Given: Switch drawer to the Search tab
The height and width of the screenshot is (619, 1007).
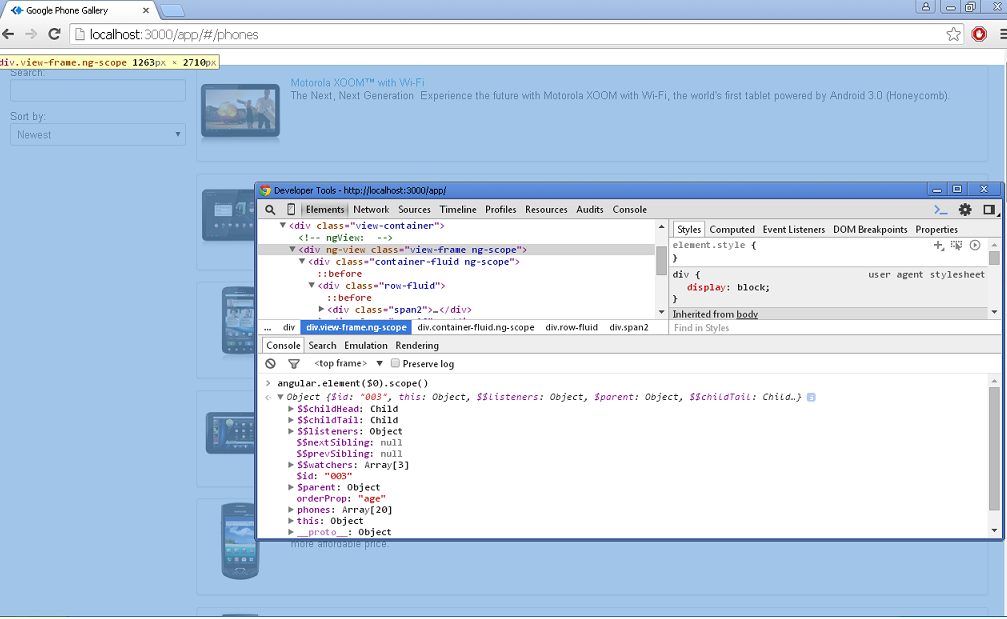Looking at the screenshot, I should [x=322, y=345].
